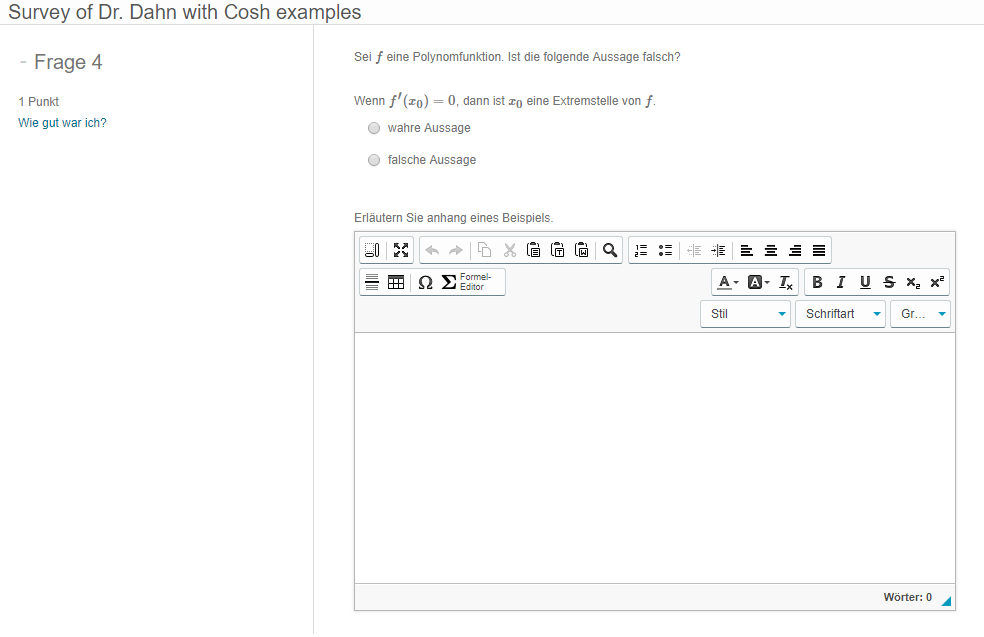Apply italic formatting
Image resolution: width=984 pixels, height=637 pixels.
pyautogui.click(x=841, y=282)
